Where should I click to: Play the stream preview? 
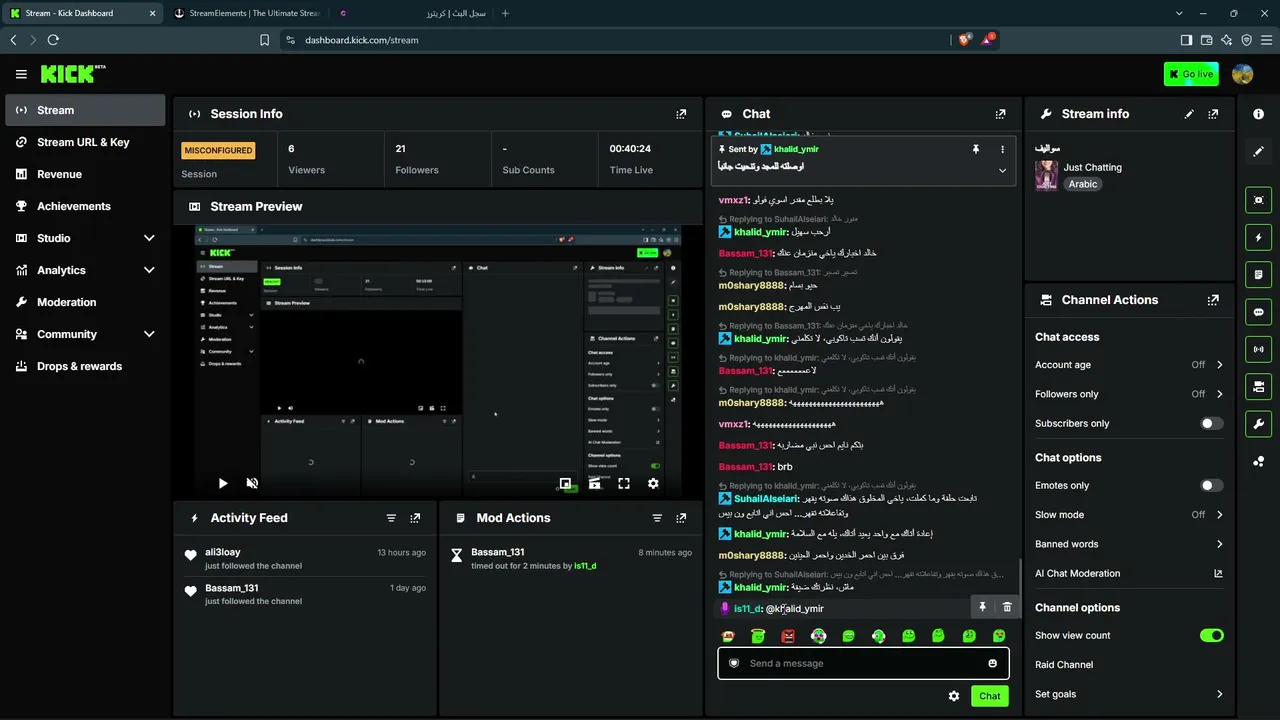223,483
